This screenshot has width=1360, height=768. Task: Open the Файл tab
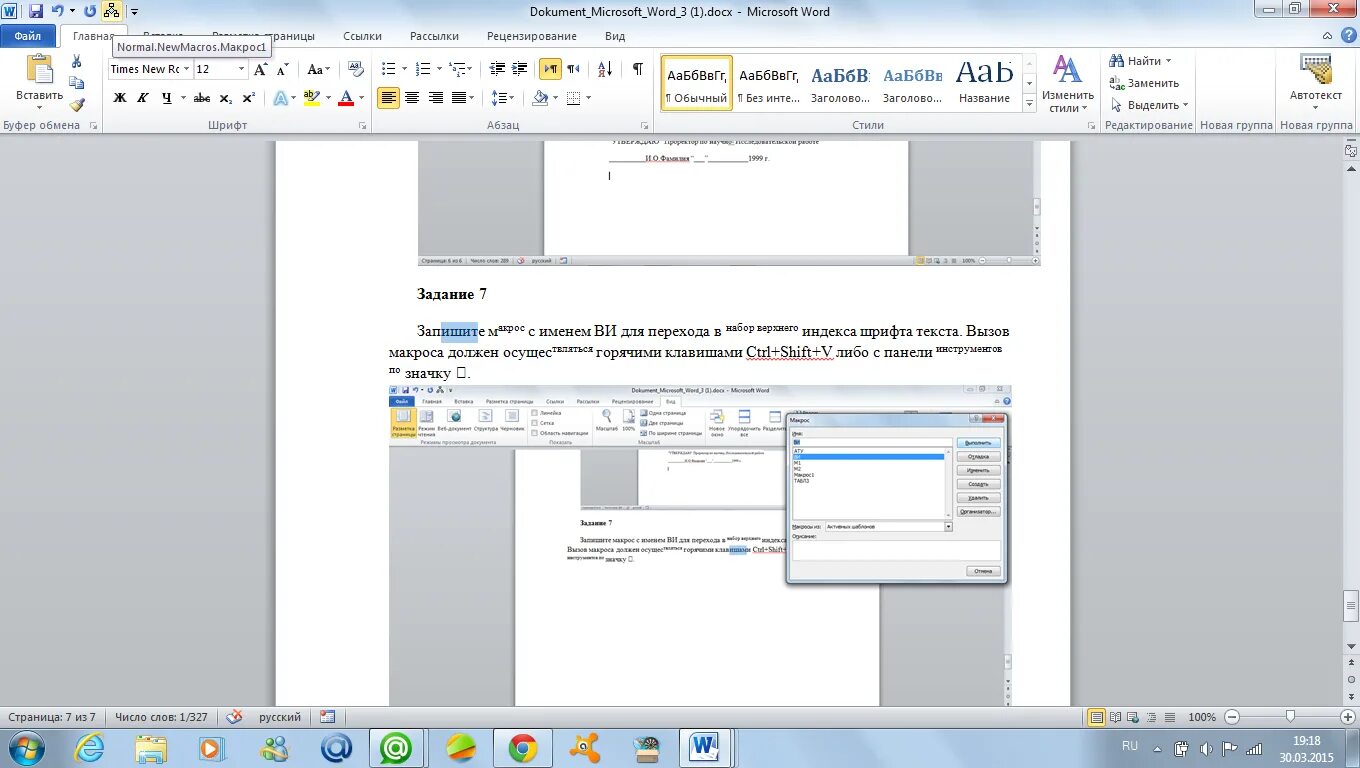click(x=28, y=35)
